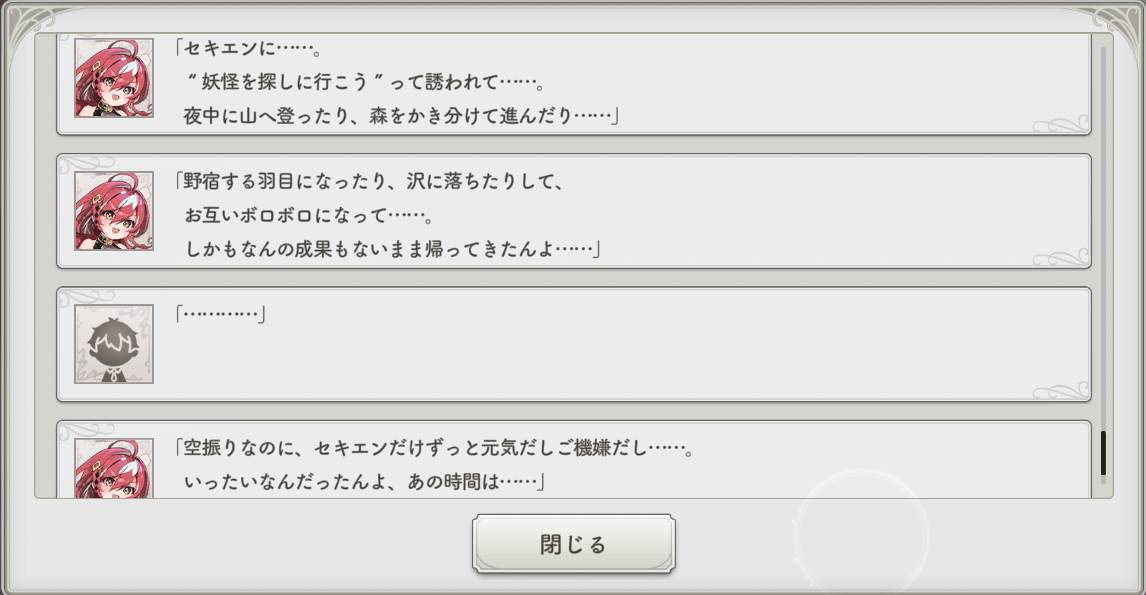The height and width of the screenshot is (595, 1146).
Task: Select the 「…………」 silent dialogue entry
Action: (x=574, y=344)
